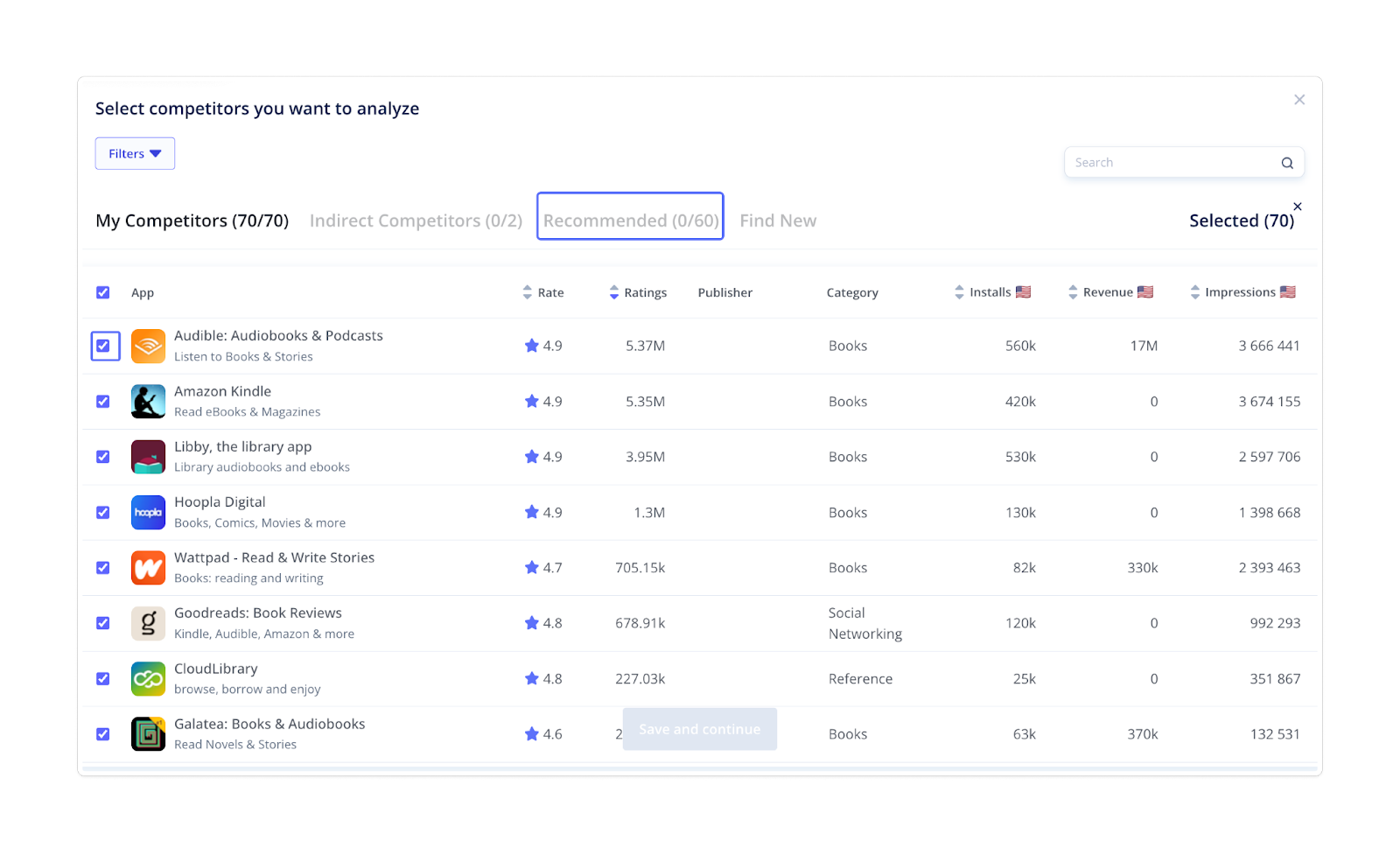Open Hoopla Digital app name

tap(220, 502)
